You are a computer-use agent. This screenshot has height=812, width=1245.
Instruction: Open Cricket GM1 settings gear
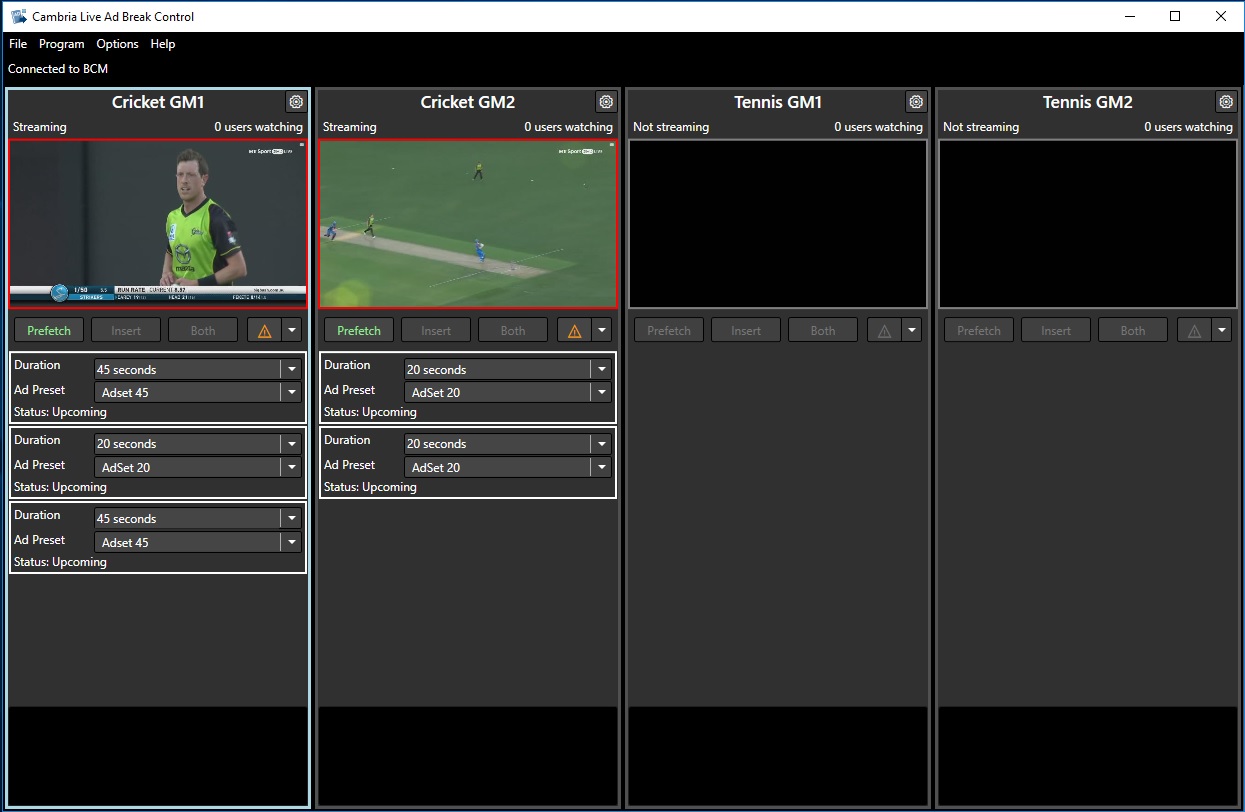(296, 102)
